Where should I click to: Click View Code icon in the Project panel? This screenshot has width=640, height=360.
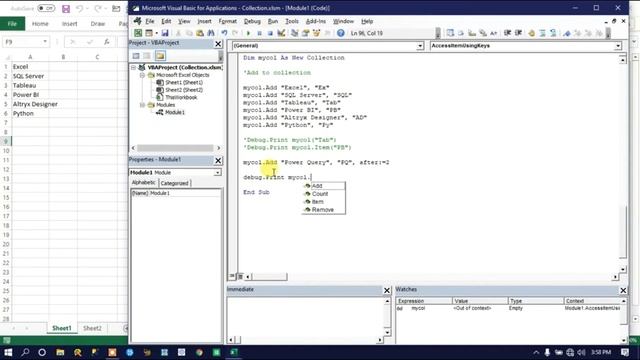[x=136, y=56]
